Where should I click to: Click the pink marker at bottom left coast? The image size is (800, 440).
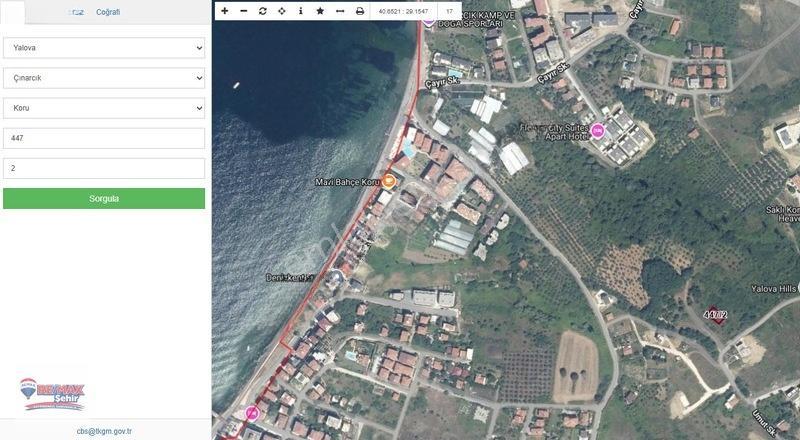pos(252,412)
